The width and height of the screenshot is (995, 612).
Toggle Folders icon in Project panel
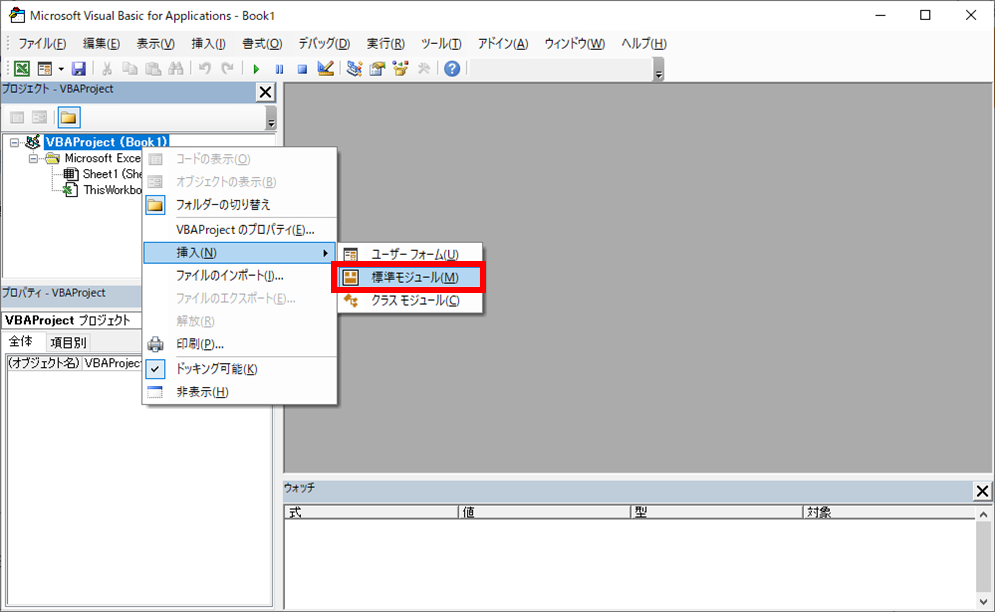pos(69,117)
